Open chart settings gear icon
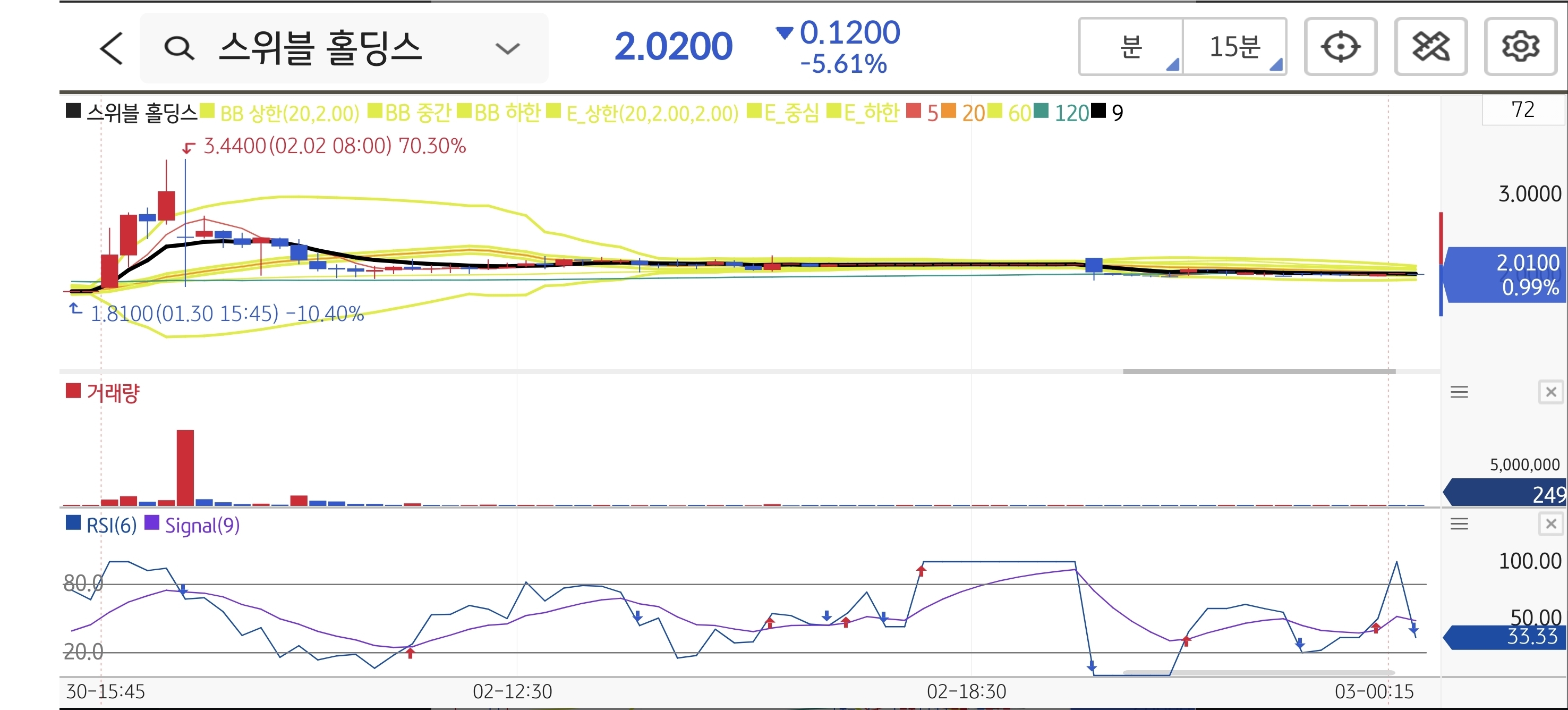Image resolution: width=1568 pixels, height=710 pixels. point(1520,47)
